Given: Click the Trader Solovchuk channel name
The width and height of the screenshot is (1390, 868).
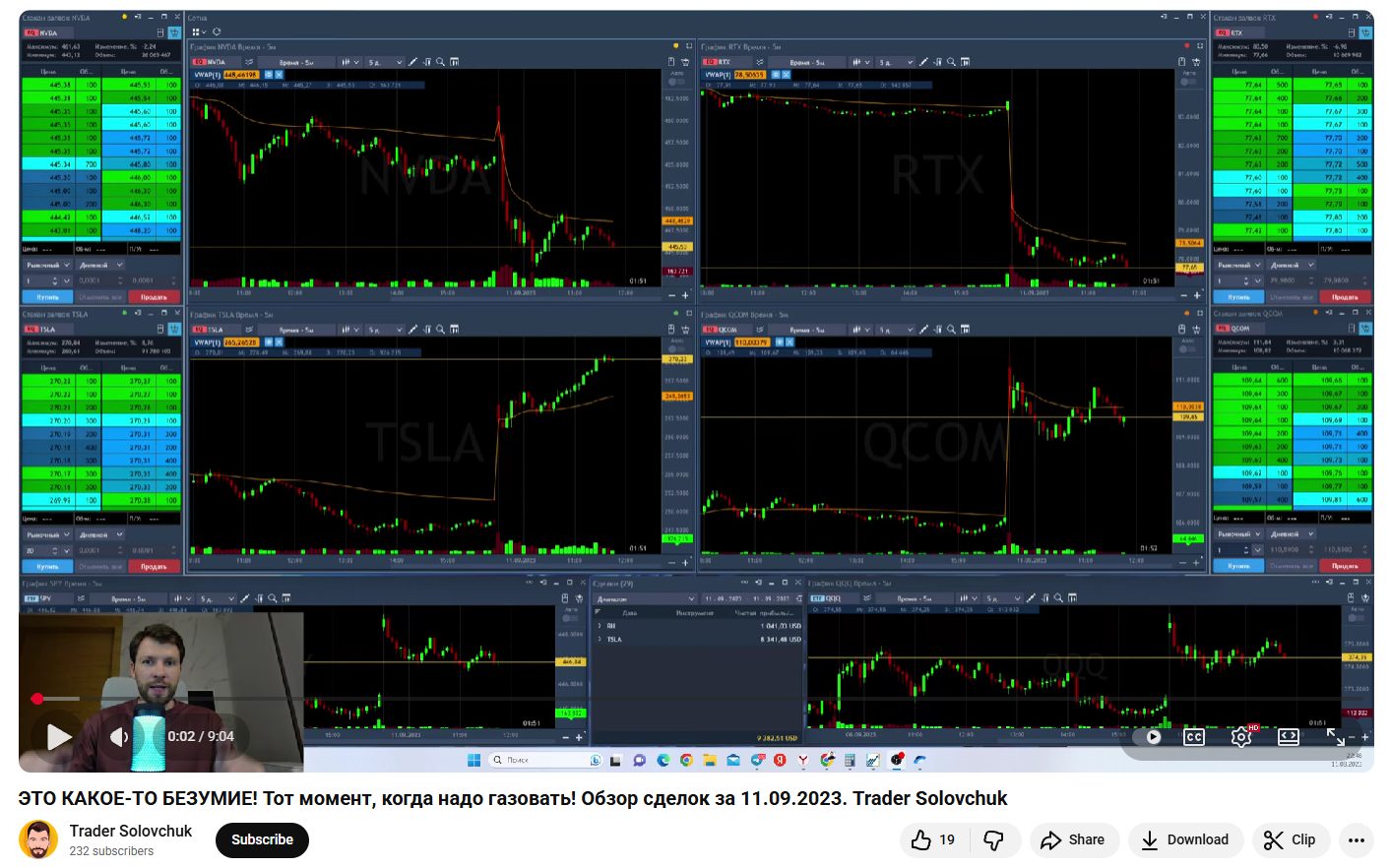Looking at the screenshot, I should coord(131,831).
